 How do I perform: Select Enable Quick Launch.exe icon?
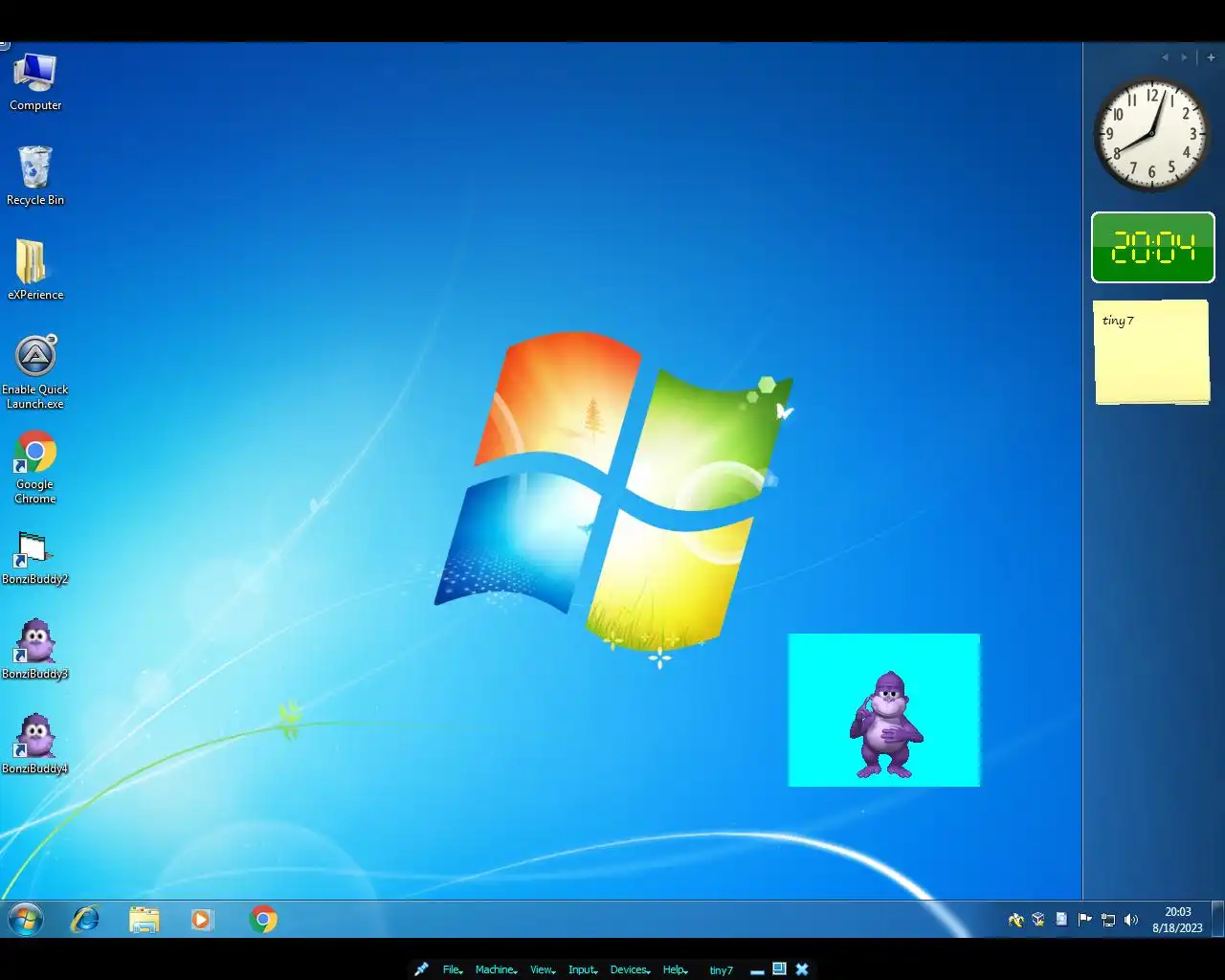[35, 372]
